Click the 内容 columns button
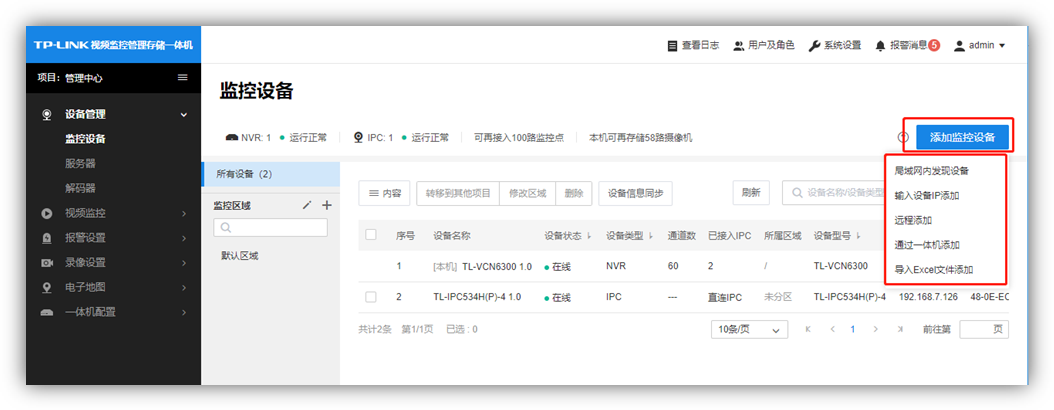1054x410 pixels. [385, 193]
